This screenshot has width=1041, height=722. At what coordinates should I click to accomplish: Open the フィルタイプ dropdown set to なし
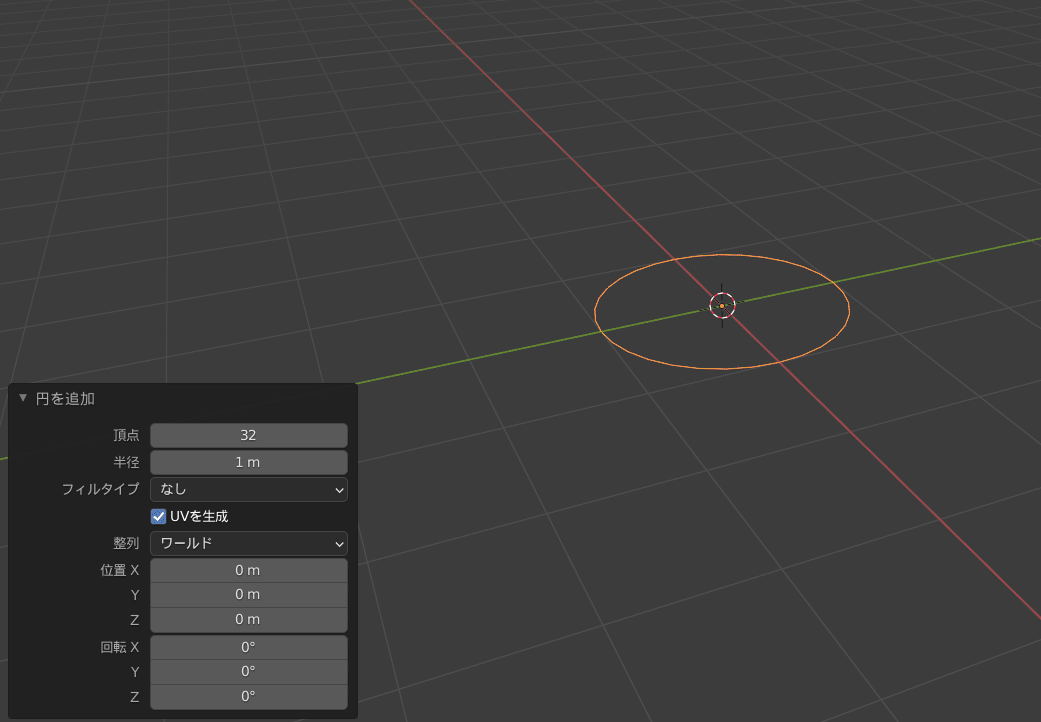[249, 490]
